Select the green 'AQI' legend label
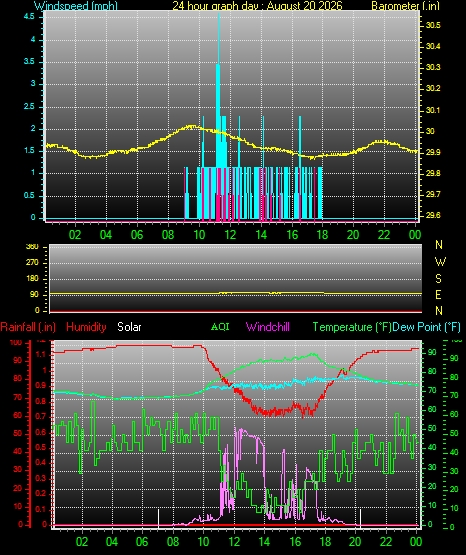This screenshot has width=466, height=555. pyautogui.click(x=220, y=326)
